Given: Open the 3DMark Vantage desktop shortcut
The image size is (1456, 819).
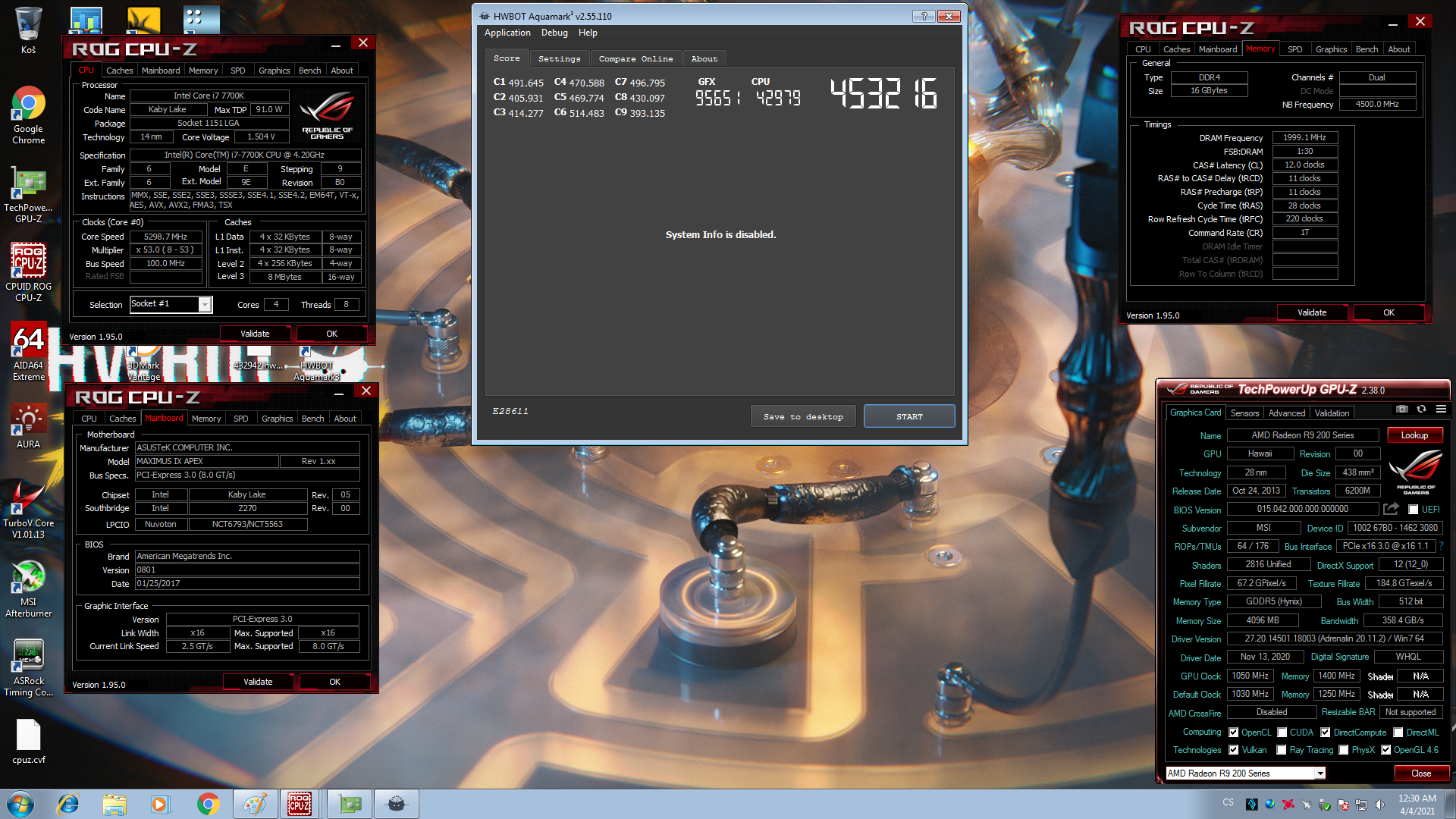Looking at the screenshot, I should click(x=143, y=365).
